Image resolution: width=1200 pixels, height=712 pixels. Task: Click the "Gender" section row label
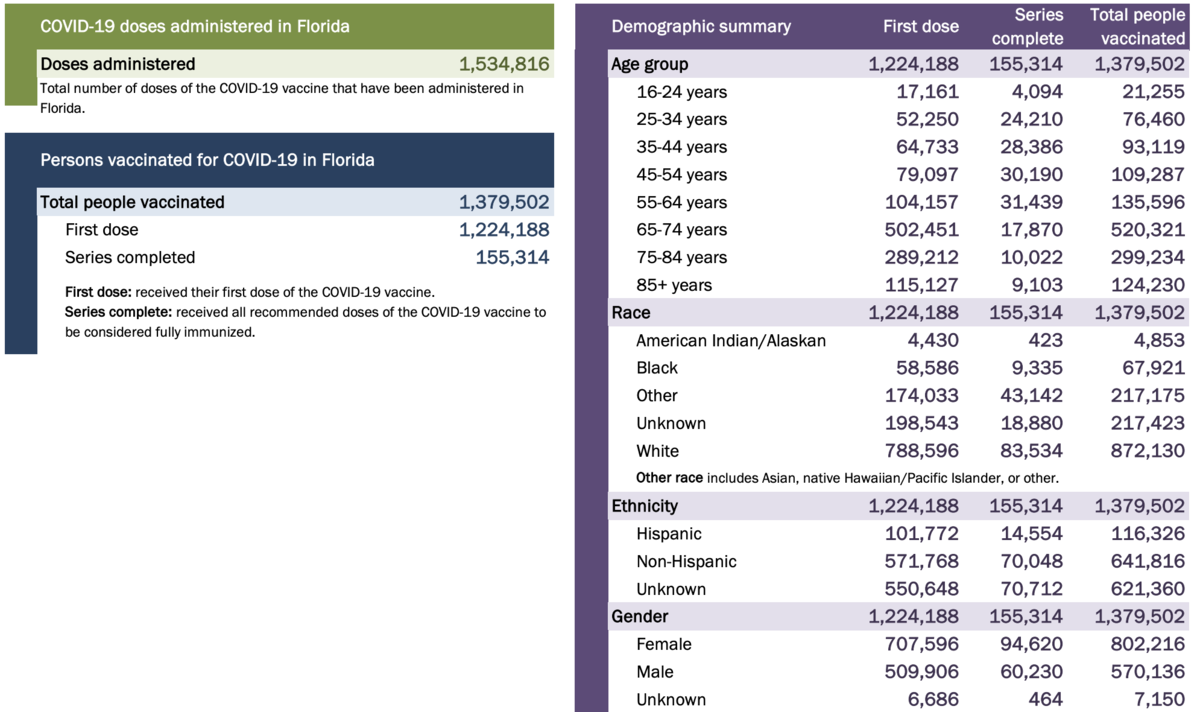click(x=640, y=616)
